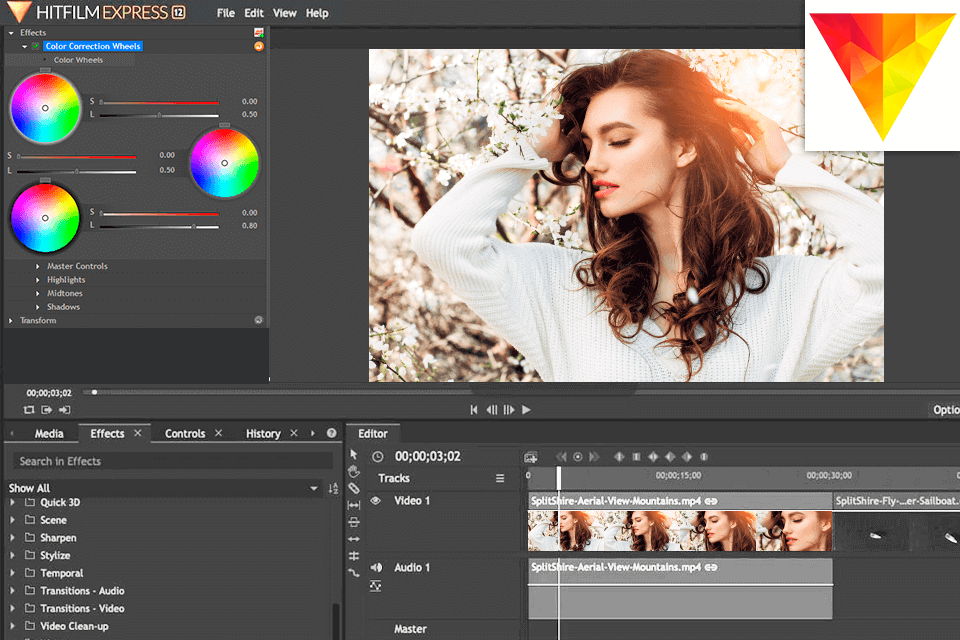960x640 pixels.
Task: Close the History tab
Action: [x=294, y=433]
